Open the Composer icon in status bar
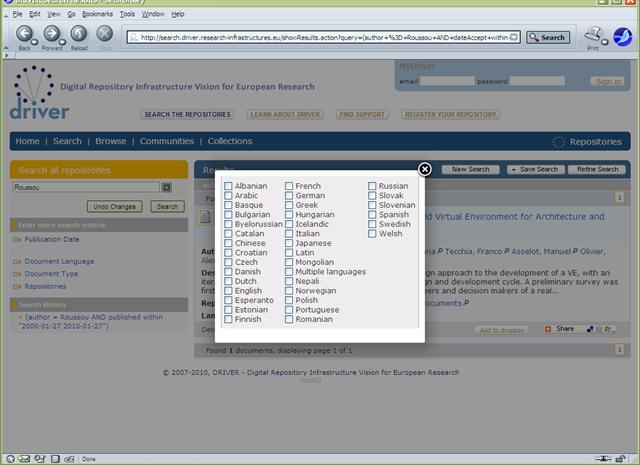 (x=40, y=459)
